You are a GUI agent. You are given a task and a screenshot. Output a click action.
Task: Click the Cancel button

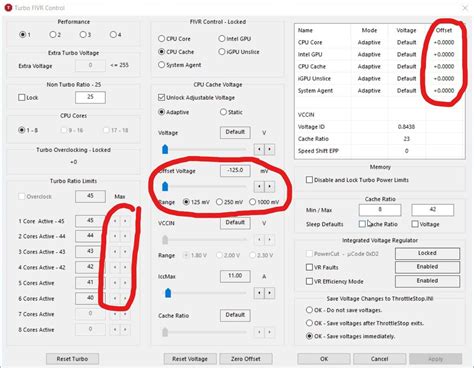coord(380,359)
